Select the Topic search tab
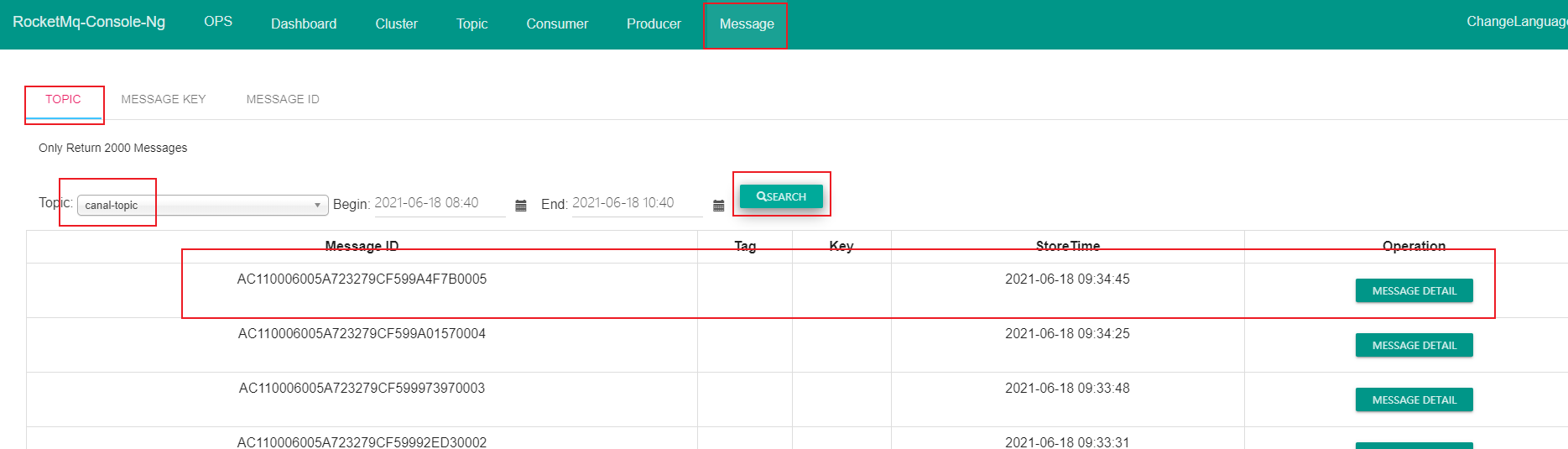The image size is (1568, 449). (63, 99)
